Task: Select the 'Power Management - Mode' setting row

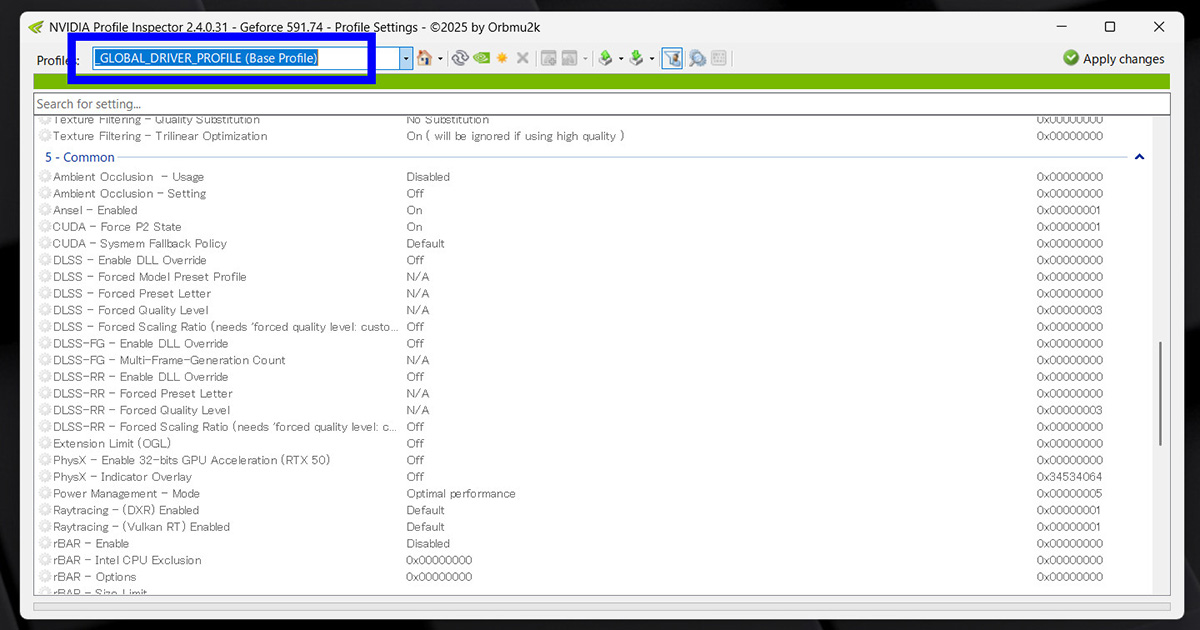Action: click(x=126, y=494)
